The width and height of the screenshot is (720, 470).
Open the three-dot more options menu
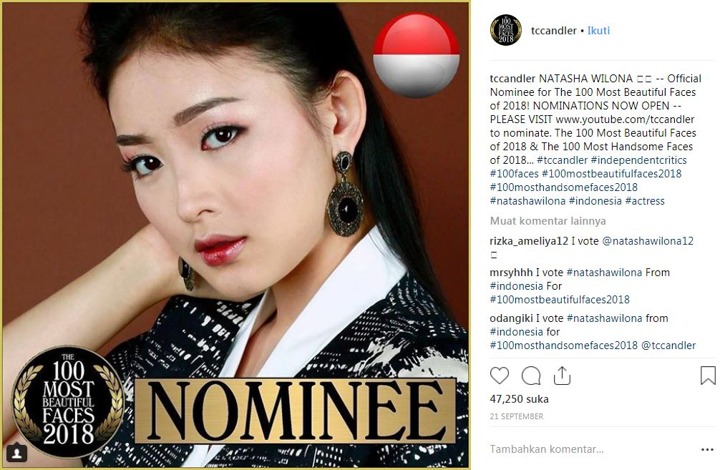(x=707, y=449)
